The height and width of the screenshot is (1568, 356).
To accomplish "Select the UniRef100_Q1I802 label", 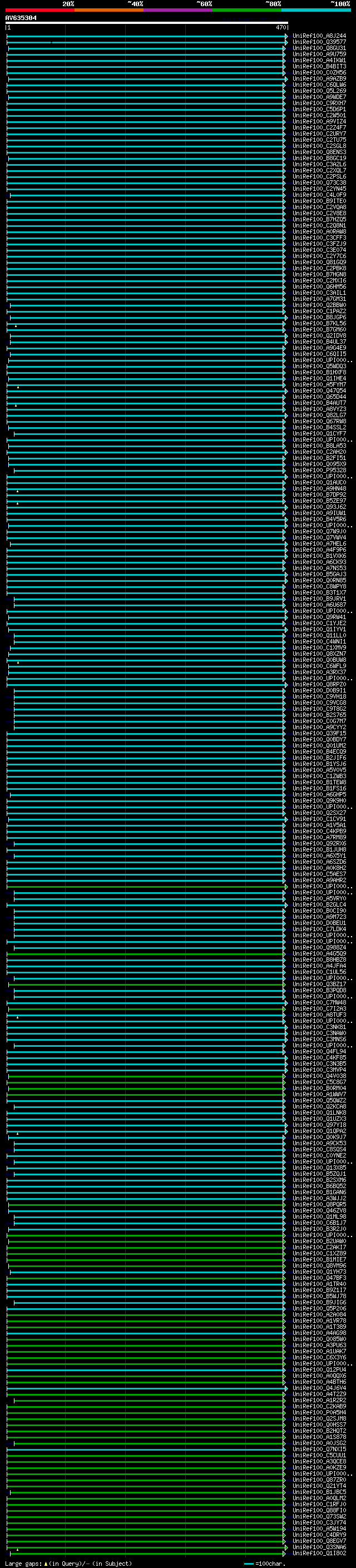I will [x=319, y=1554].
